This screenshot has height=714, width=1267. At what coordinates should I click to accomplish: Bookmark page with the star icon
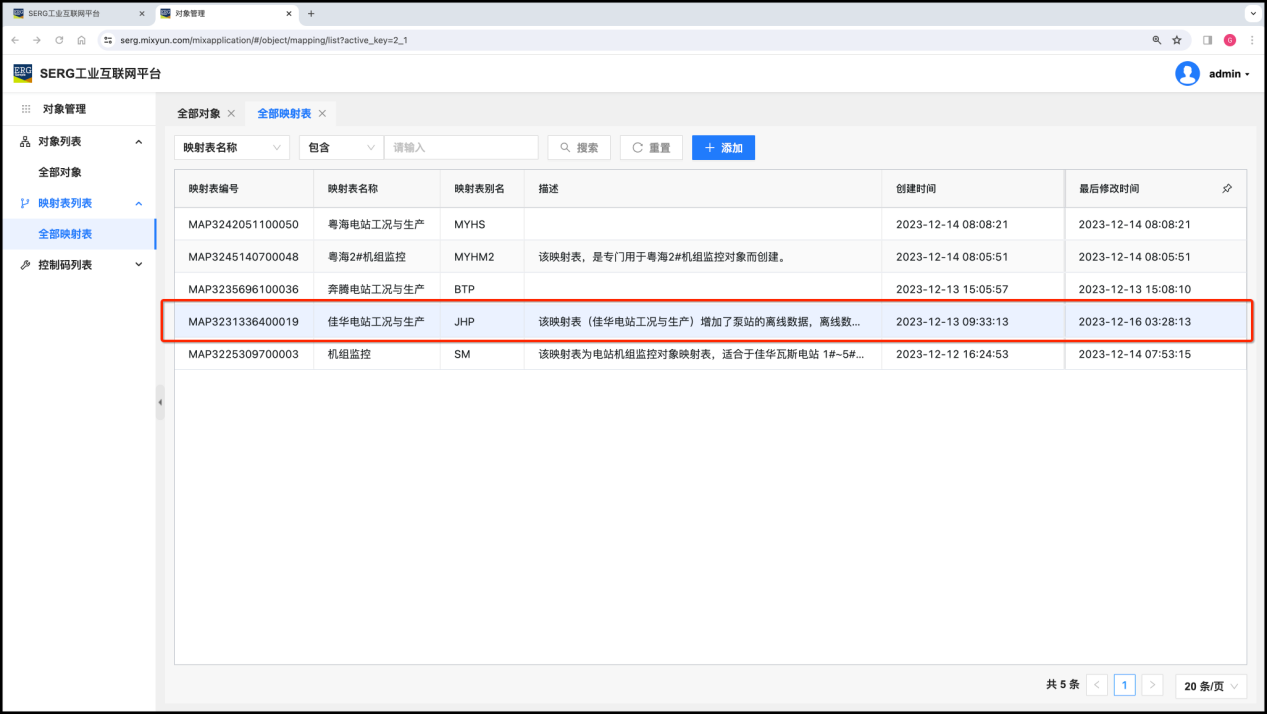[x=1177, y=40]
